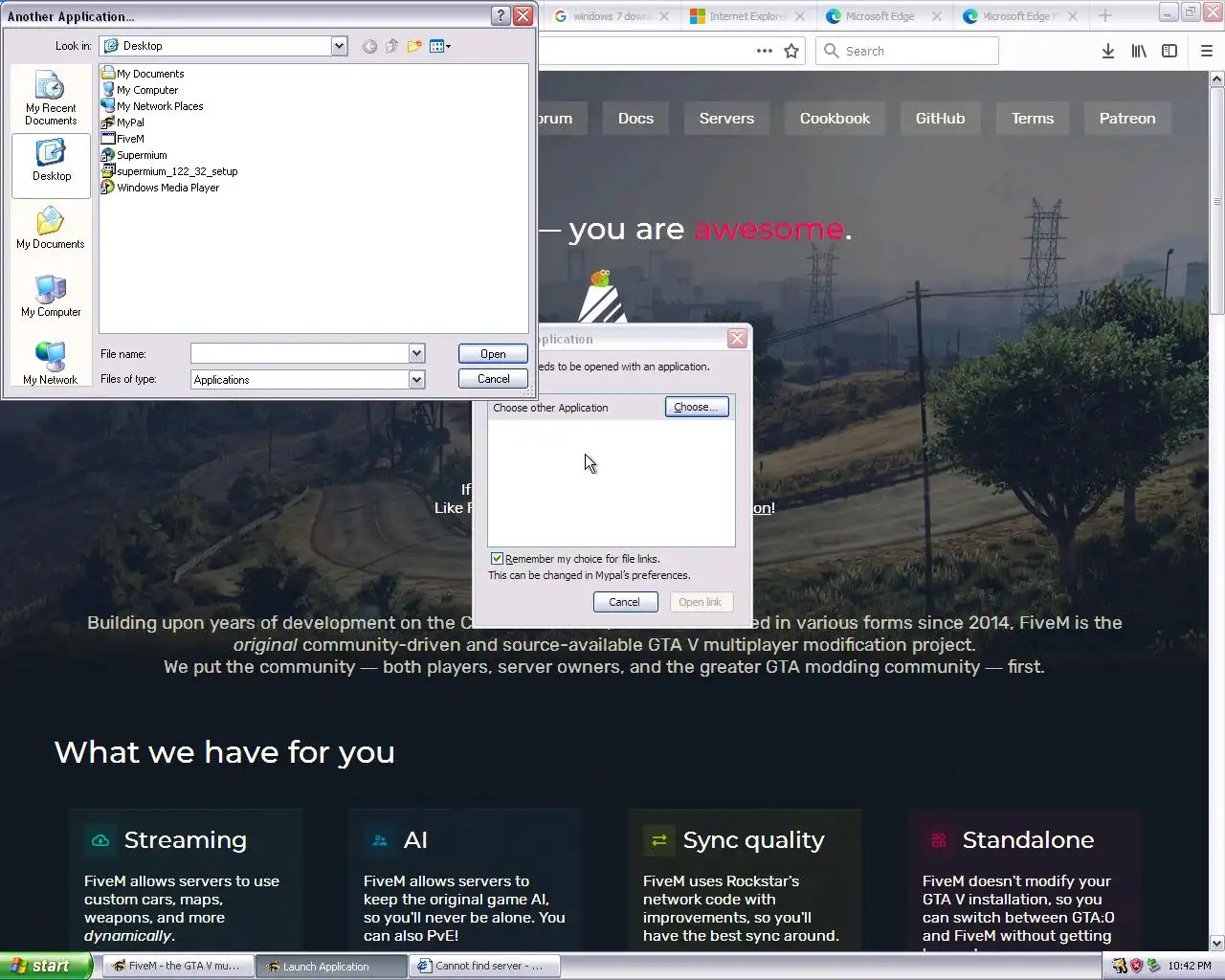The width and height of the screenshot is (1225, 980).
Task: Create a new folder in the file dialog
Action: pos(414,46)
